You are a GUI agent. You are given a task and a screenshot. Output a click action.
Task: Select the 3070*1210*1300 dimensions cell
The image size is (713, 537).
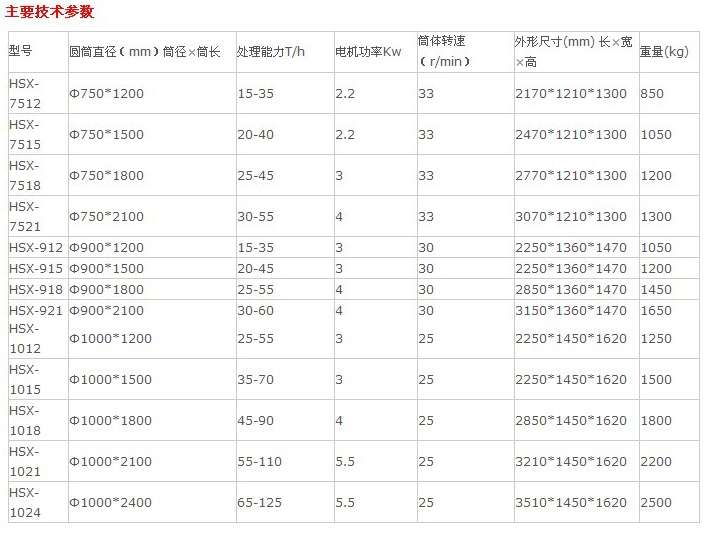point(571,216)
